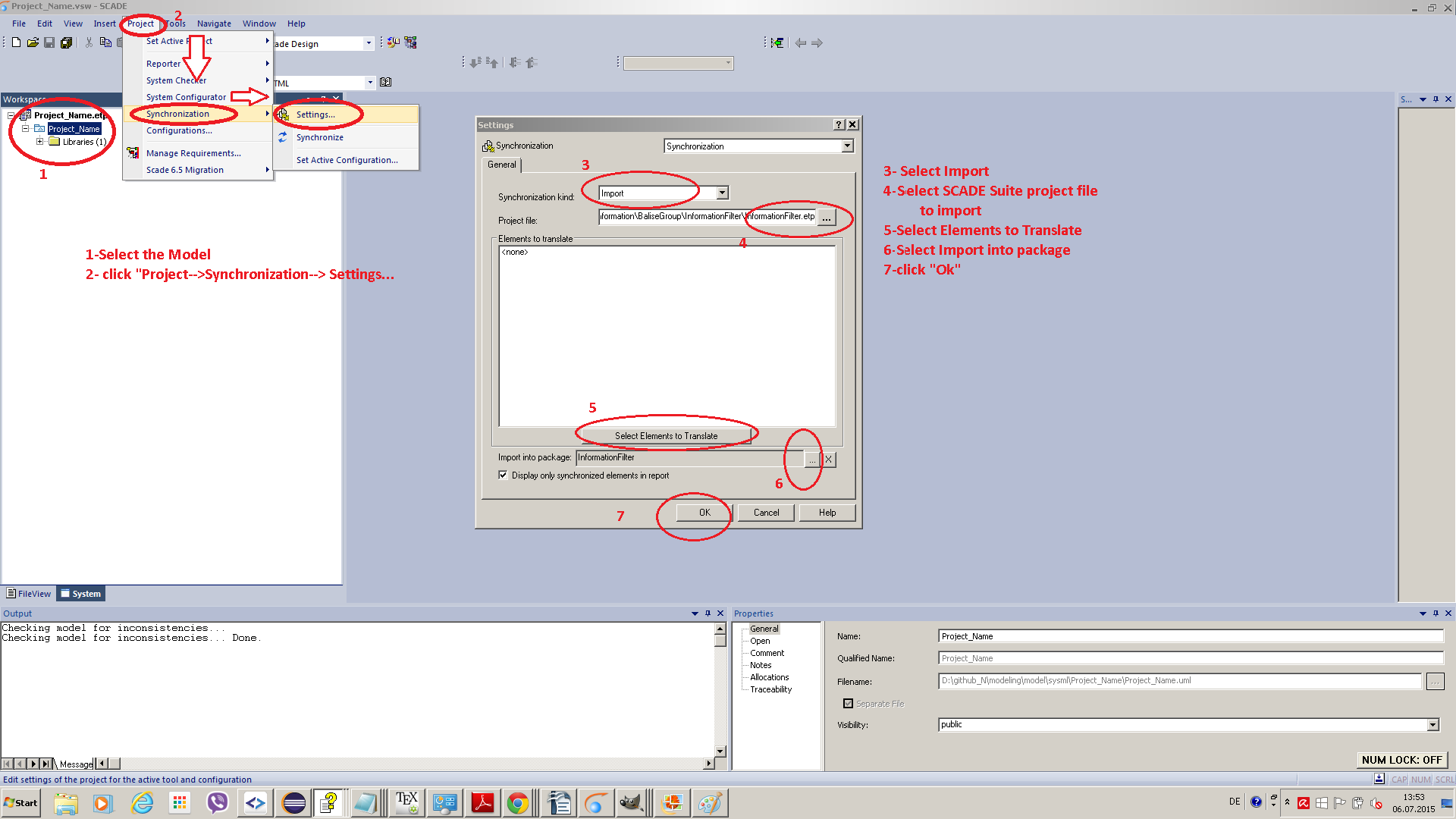Toggle Display only synchronized elements checkbox
The height and width of the screenshot is (819, 1456).
(503, 475)
